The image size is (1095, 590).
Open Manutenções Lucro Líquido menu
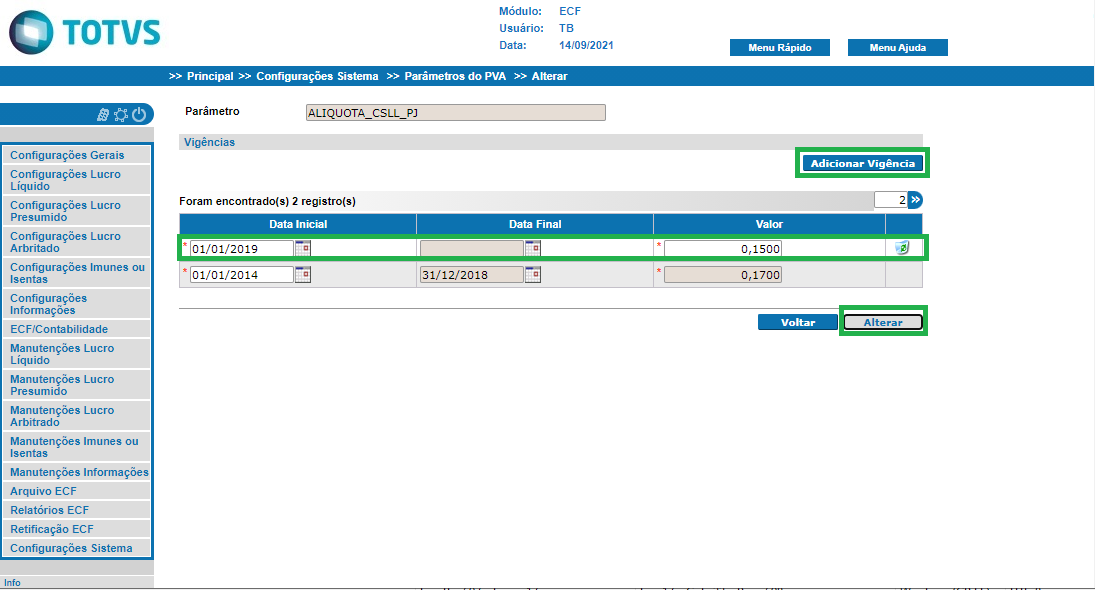(77, 354)
